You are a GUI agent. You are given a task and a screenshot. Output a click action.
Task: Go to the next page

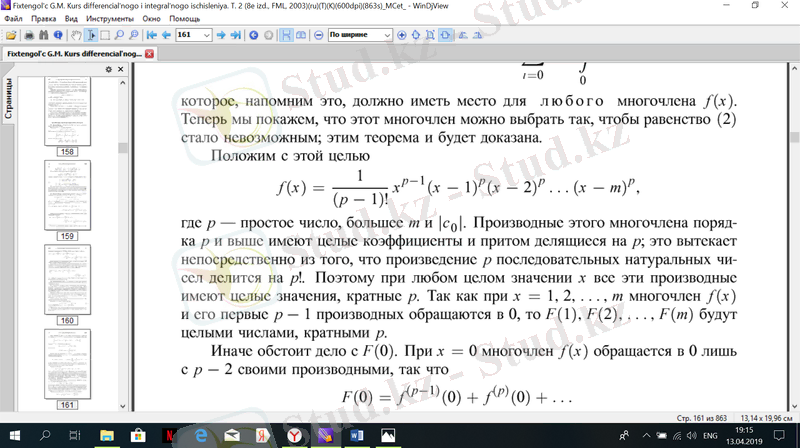(x=221, y=35)
